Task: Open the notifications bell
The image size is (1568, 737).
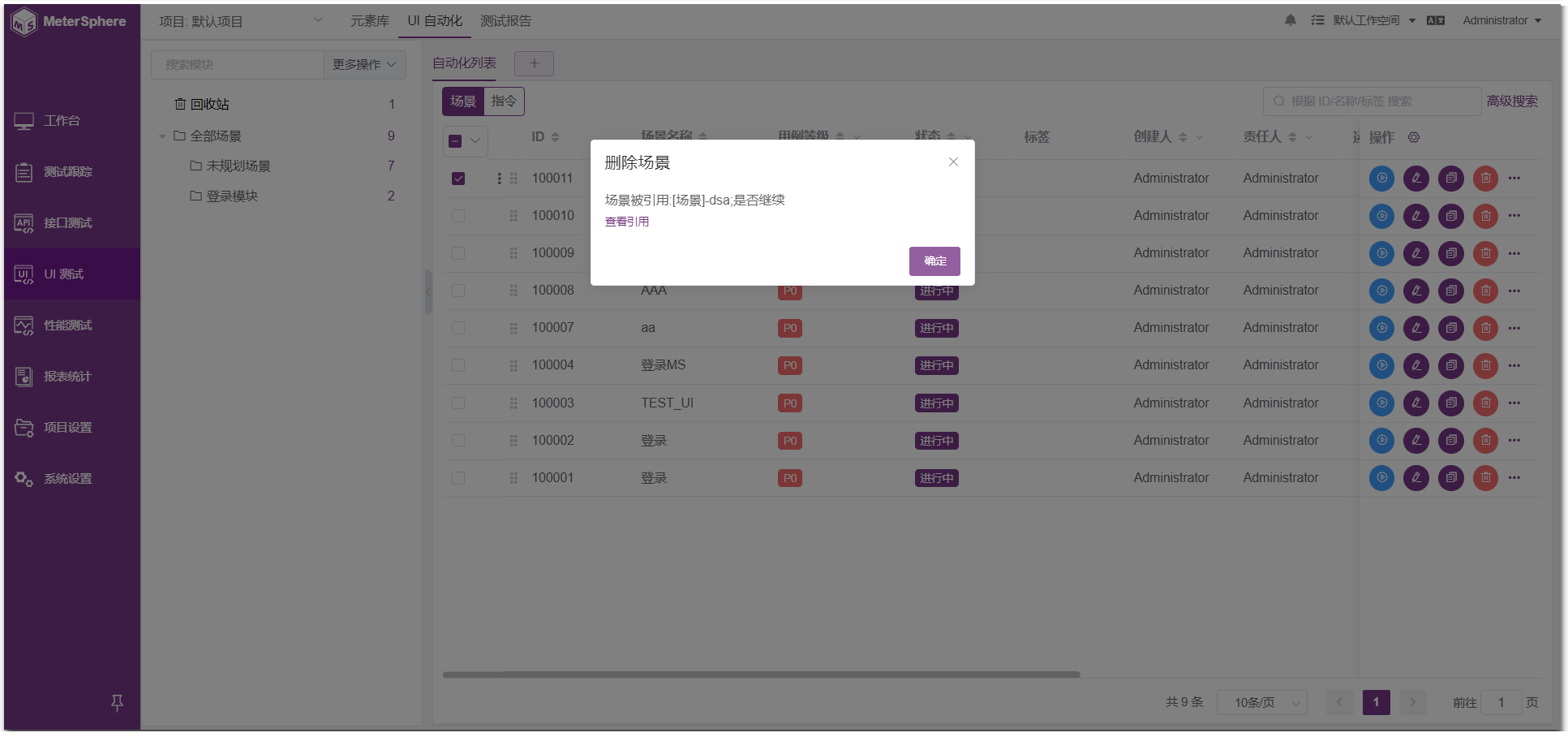Action: point(1290,20)
